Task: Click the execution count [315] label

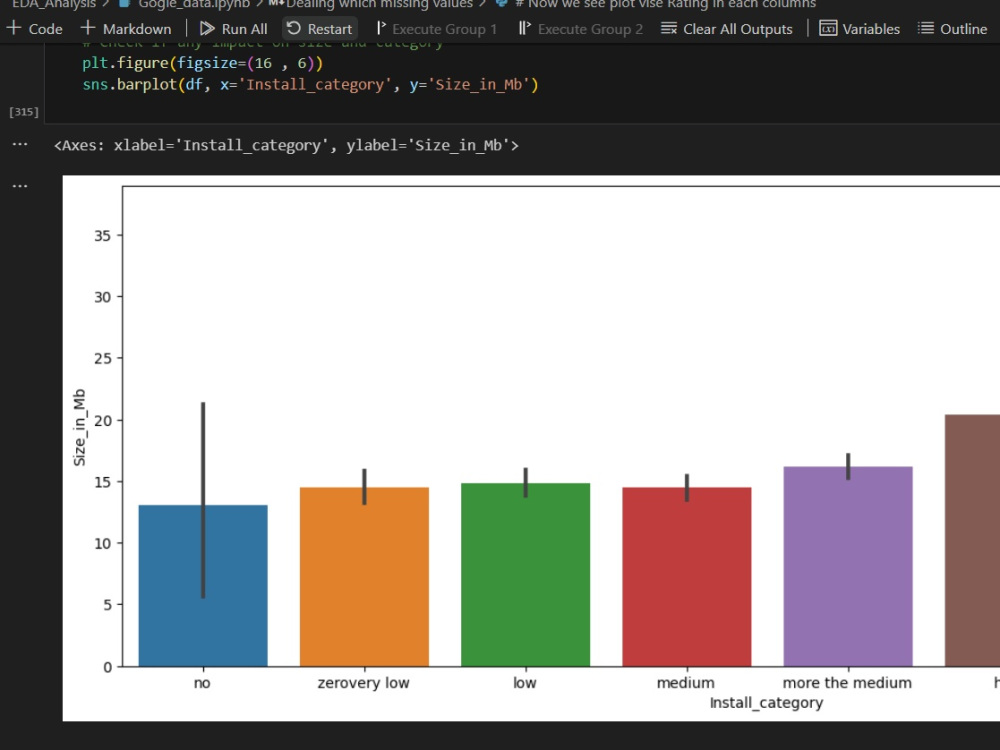Action: click(23, 111)
